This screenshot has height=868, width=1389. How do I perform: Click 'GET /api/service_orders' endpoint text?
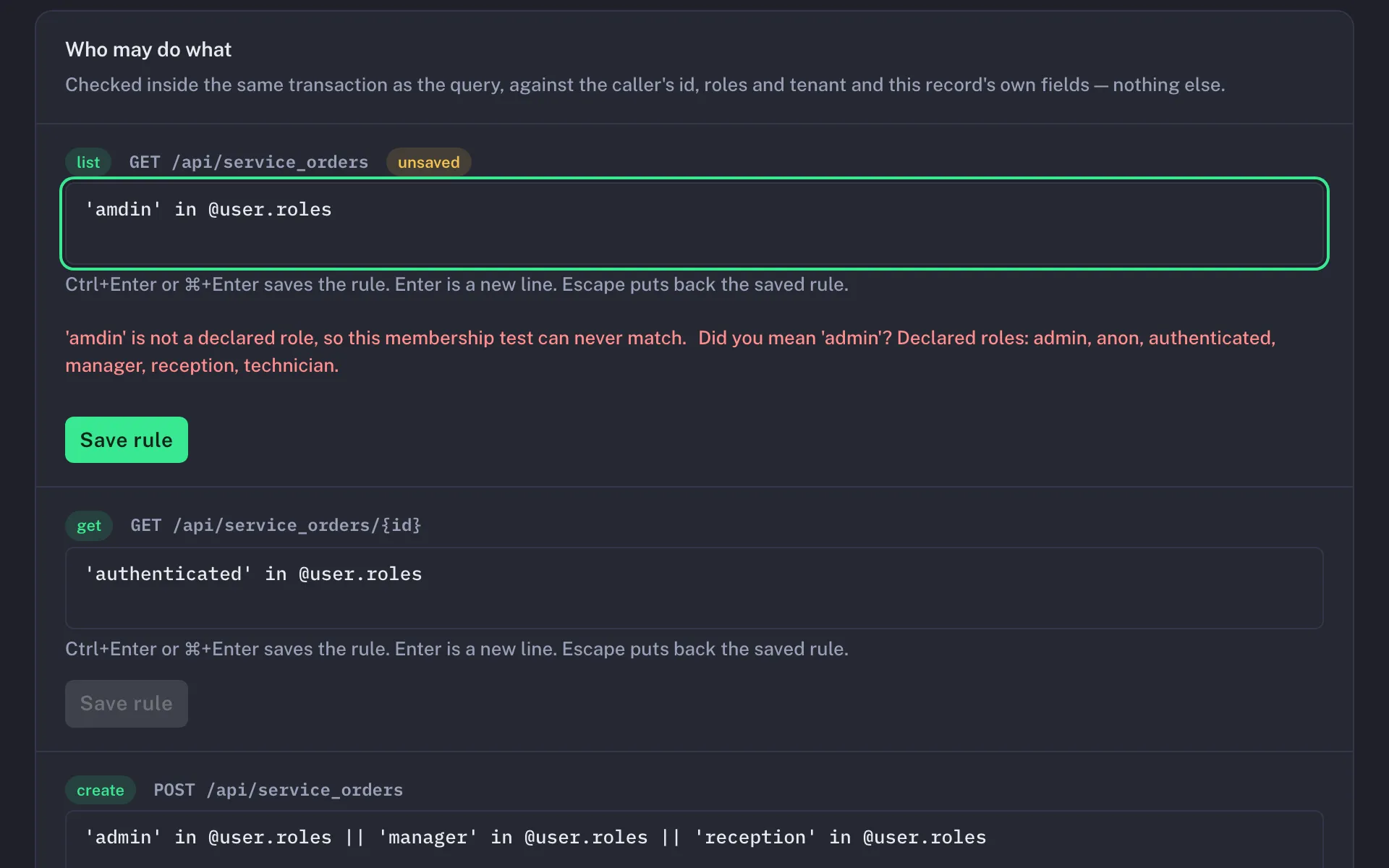(248, 162)
